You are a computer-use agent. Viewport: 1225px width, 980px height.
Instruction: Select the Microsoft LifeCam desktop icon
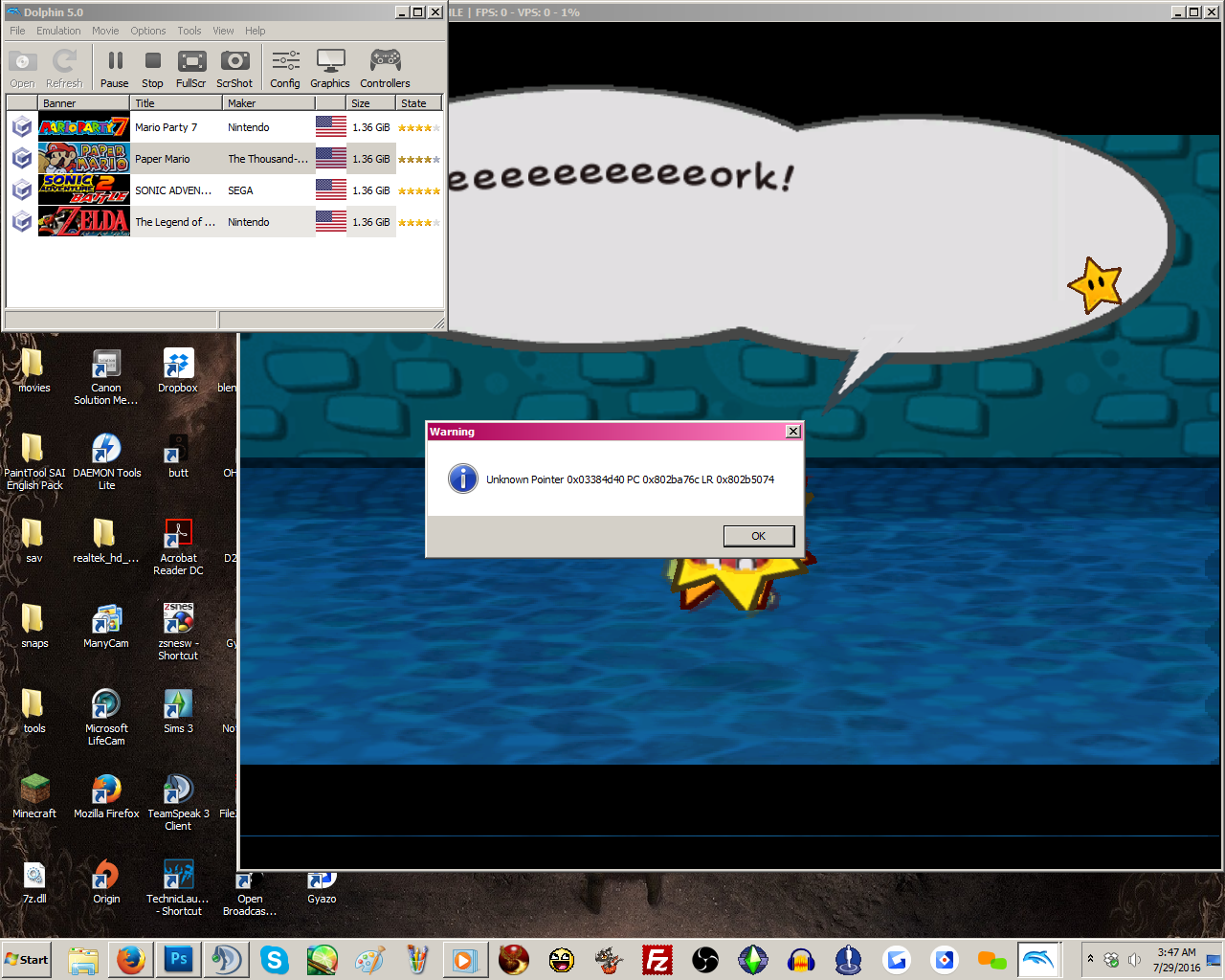click(x=106, y=717)
